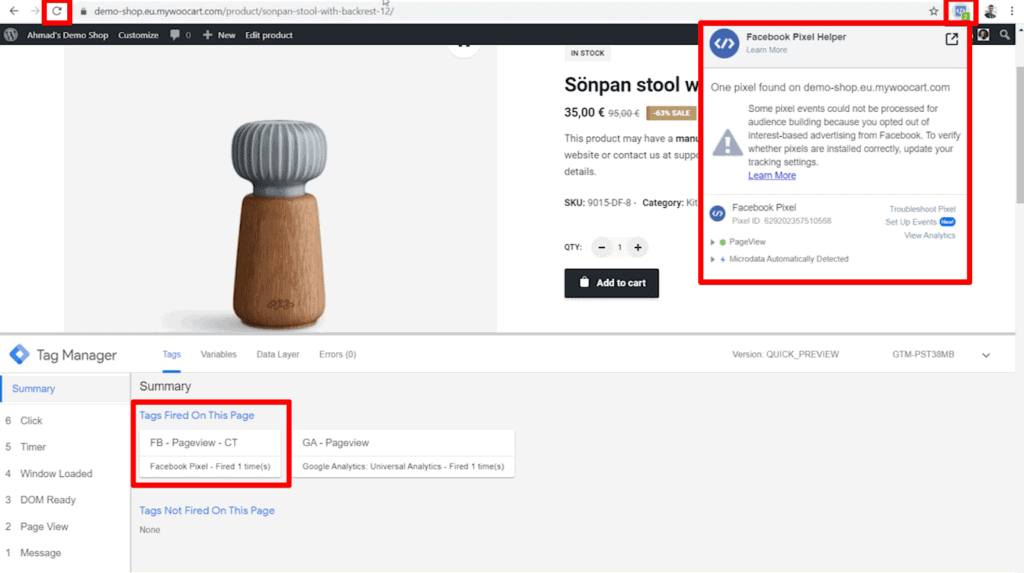Click the -63% SALE badge
This screenshot has width=1024, height=573.
671,113
